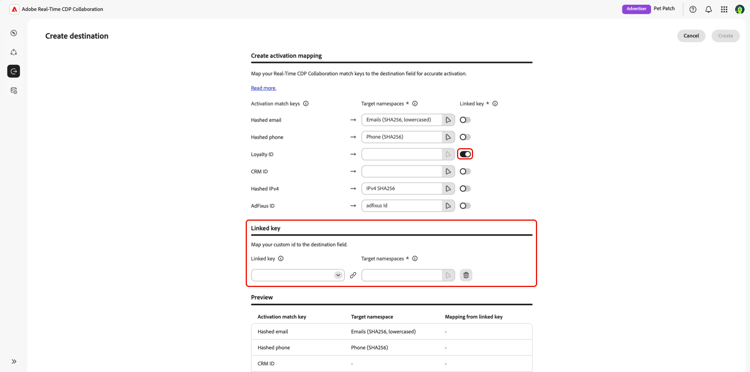Toggle linked key for AdFixus ID

coord(465,206)
